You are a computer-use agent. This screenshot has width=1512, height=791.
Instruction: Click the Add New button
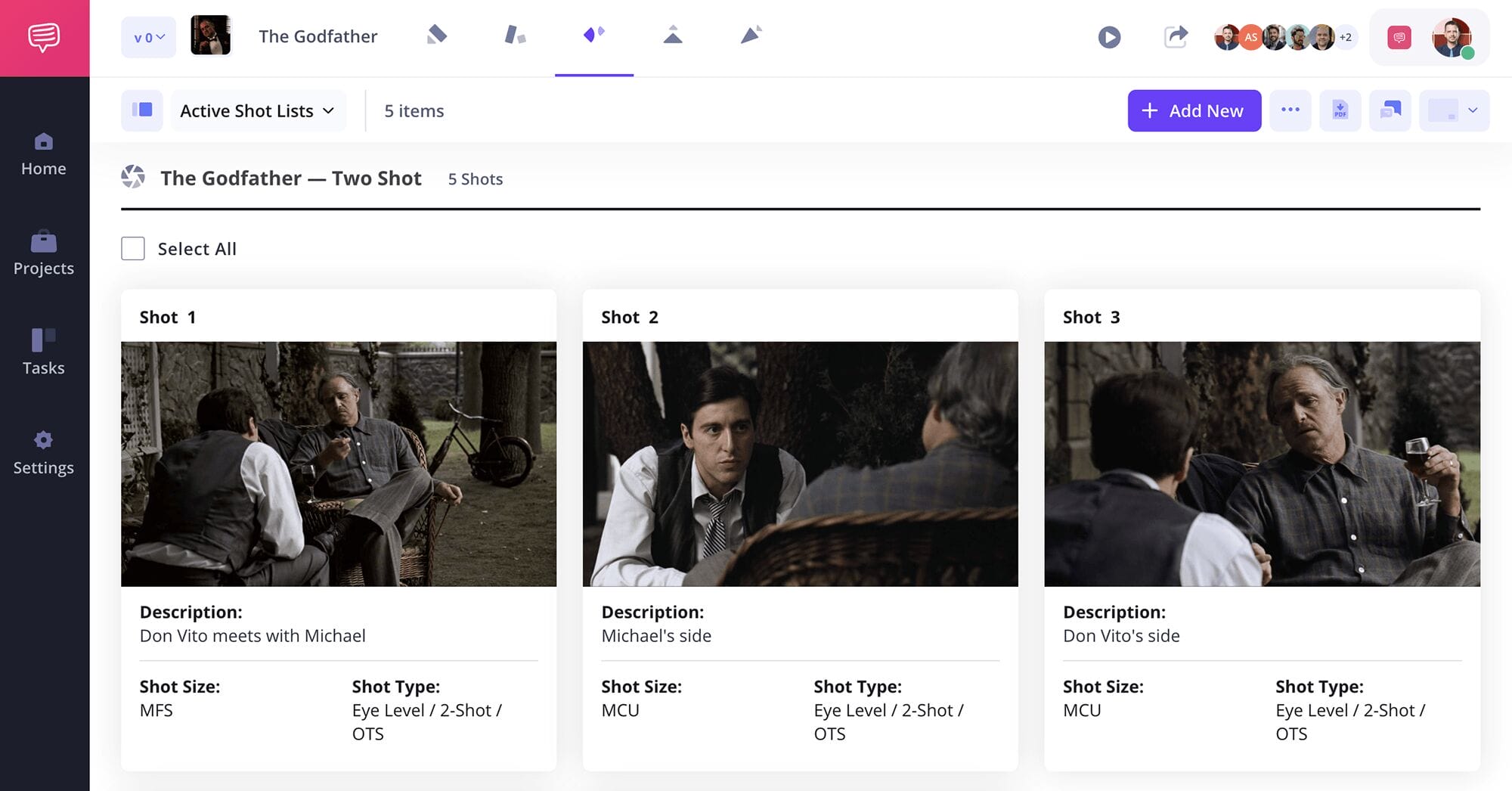coord(1194,110)
